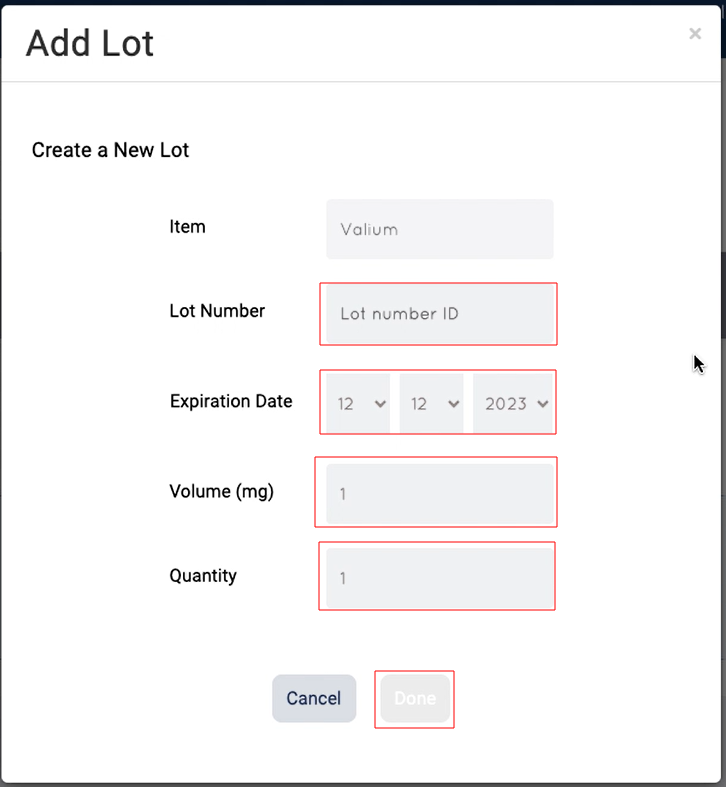Click the "Lot Number" label
The image size is (726, 787).
click(x=217, y=311)
